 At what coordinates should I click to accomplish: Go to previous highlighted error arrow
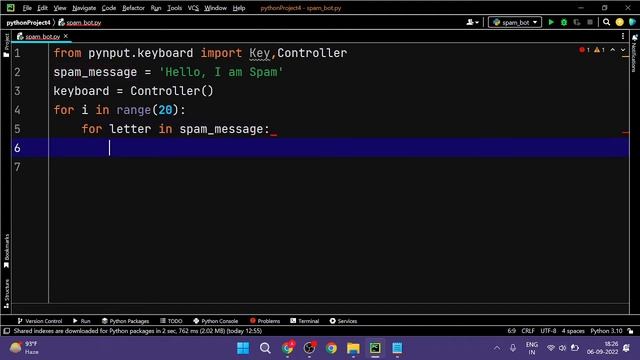(x=613, y=50)
